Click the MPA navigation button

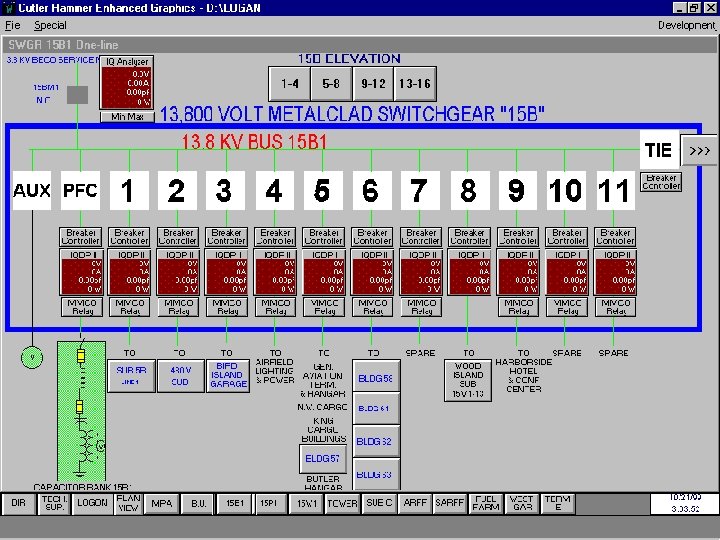(x=162, y=503)
